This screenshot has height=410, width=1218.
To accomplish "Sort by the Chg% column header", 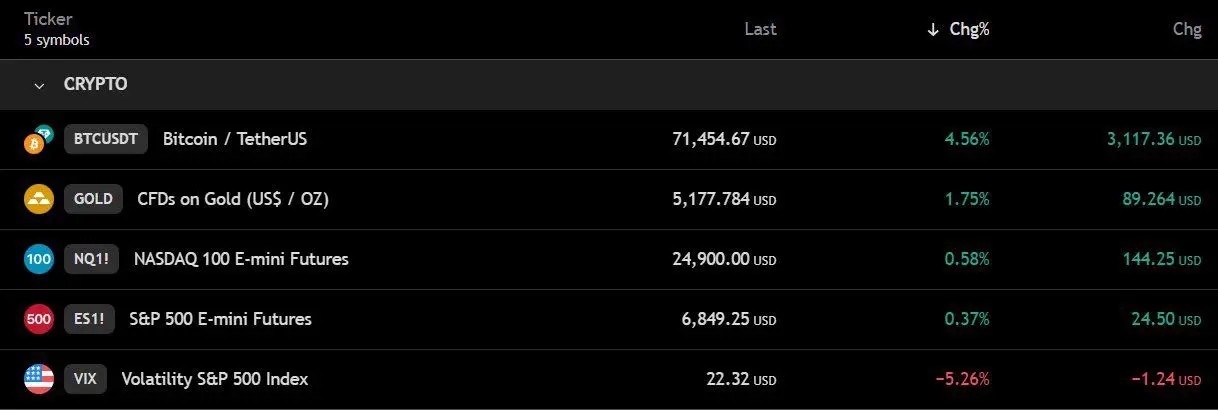I will click(x=959, y=29).
